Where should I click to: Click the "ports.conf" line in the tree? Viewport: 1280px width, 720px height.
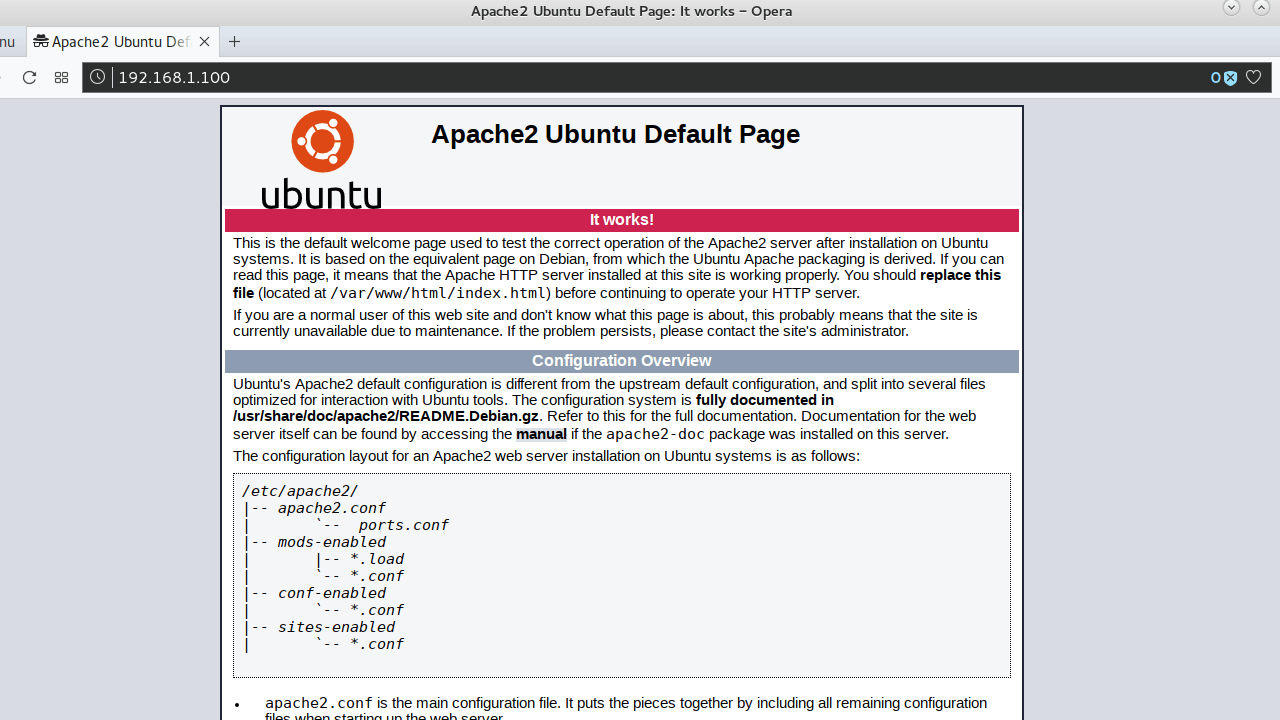404,525
